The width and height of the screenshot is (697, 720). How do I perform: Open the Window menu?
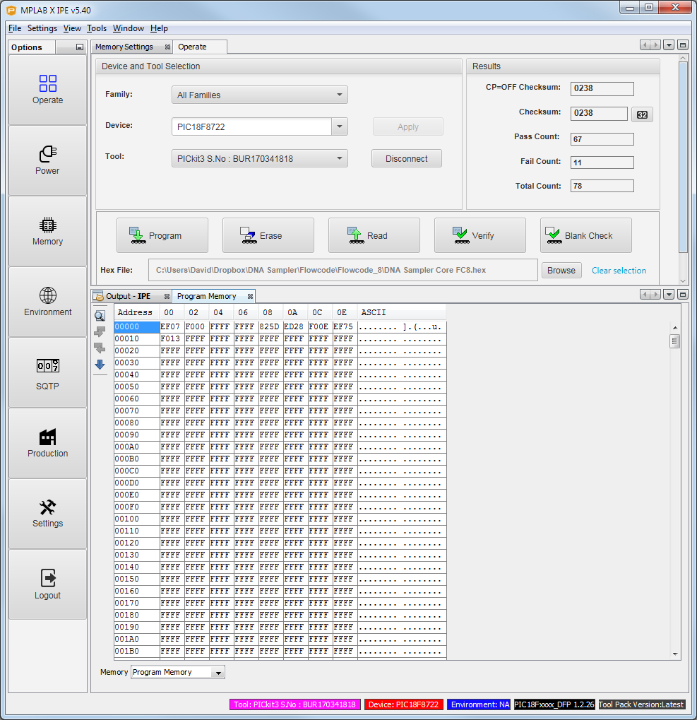129,28
